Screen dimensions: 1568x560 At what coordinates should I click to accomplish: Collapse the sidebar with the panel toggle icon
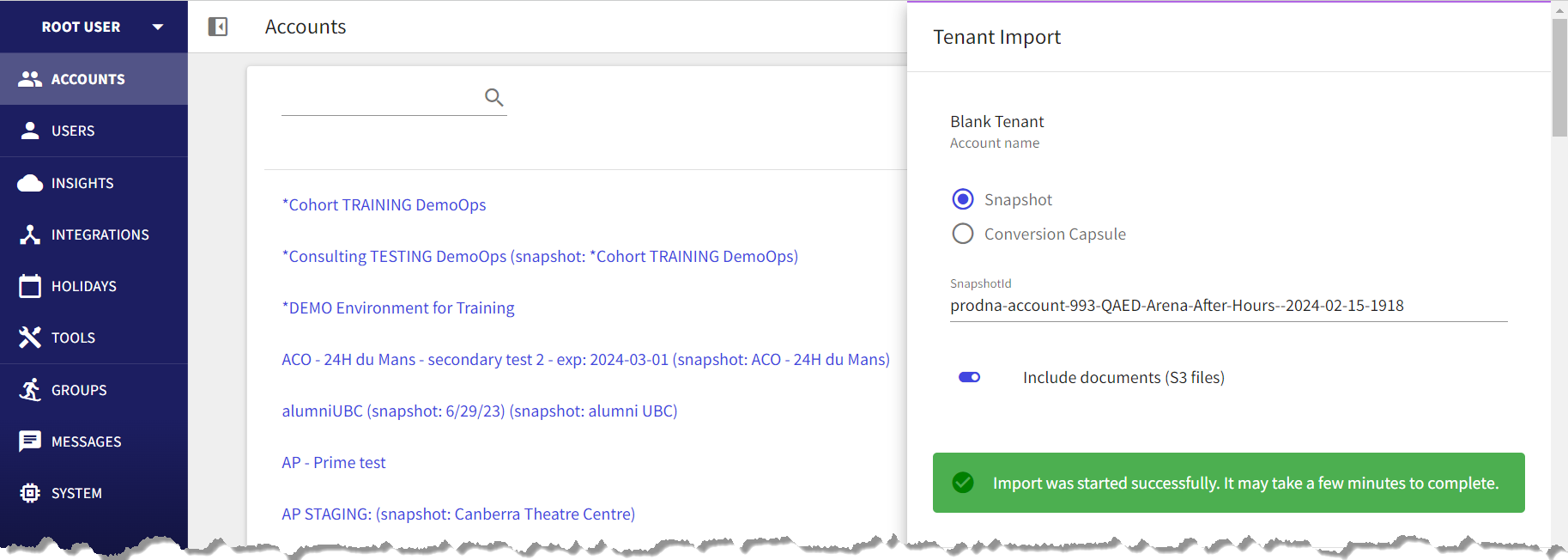point(218,27)
